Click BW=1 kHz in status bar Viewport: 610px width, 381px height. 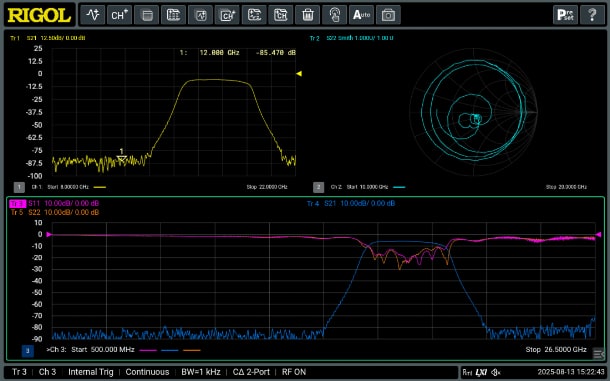[x=201, y=372]
